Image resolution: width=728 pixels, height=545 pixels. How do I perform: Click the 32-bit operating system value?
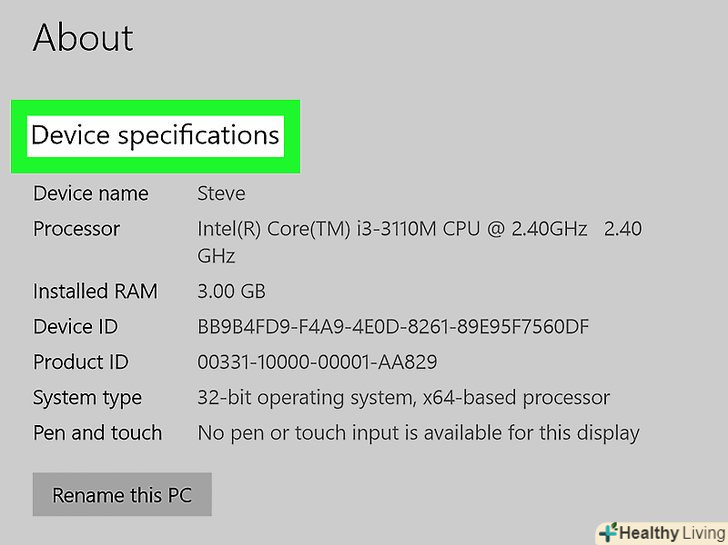coord(403,398)
